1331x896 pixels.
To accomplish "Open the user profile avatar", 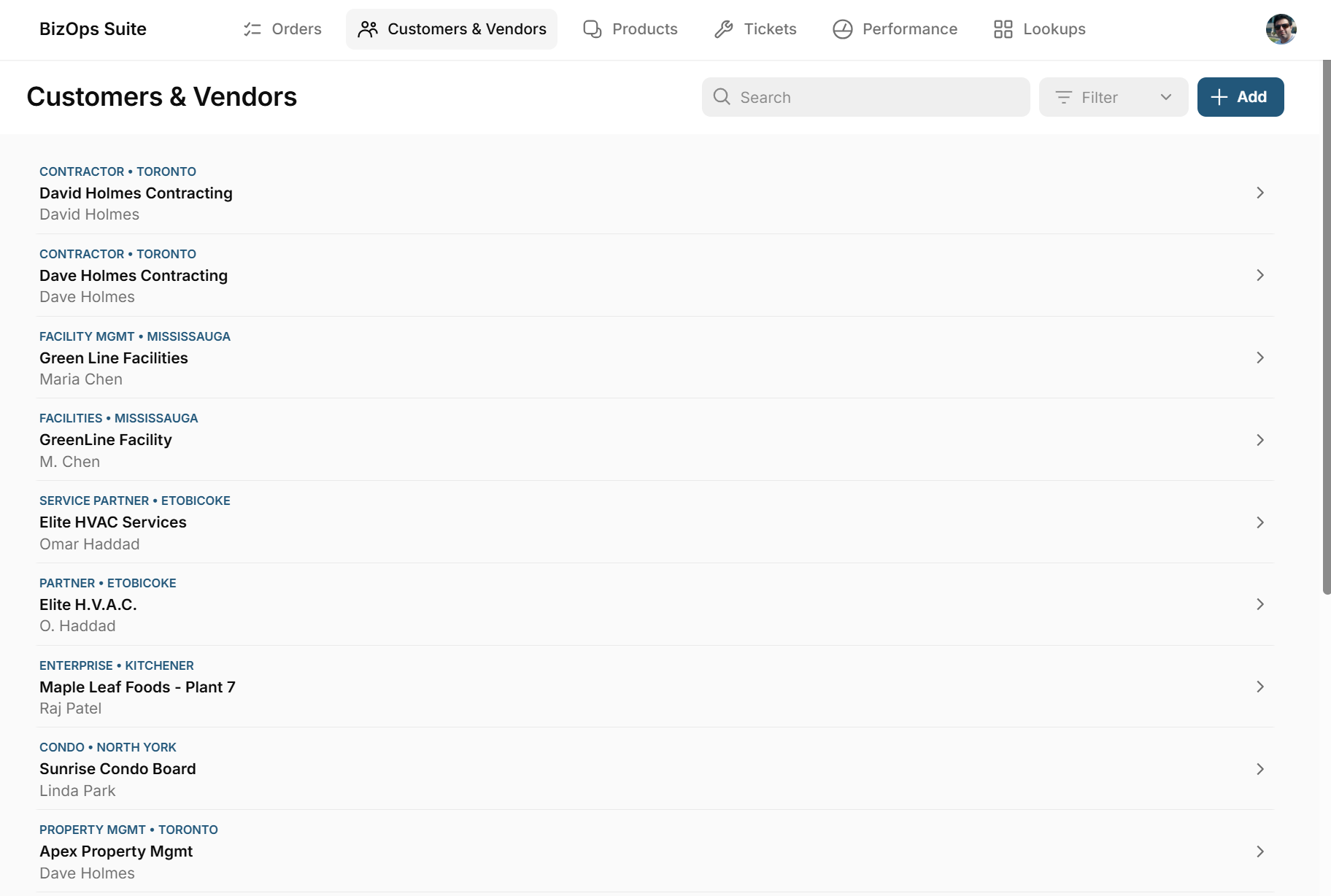I will [1281, 29].
